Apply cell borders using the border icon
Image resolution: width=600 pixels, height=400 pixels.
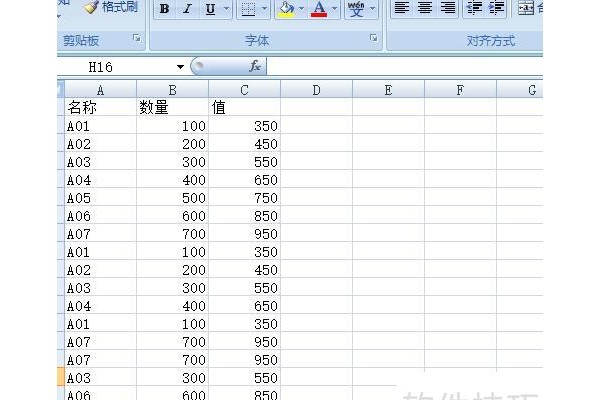point(248,8)
